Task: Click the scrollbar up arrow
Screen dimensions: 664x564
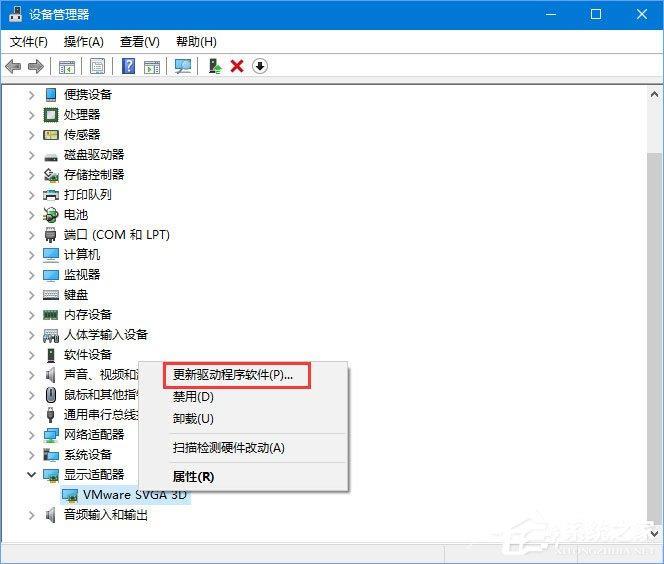Action: click(x=654, y=94)
